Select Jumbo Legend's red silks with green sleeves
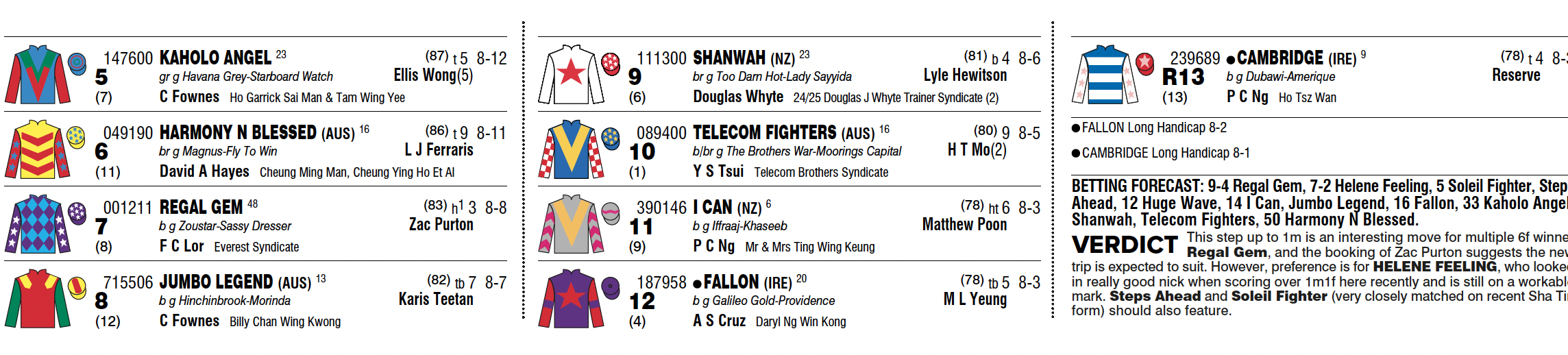Screen dimensions: 1568x355 click(38, 299)
